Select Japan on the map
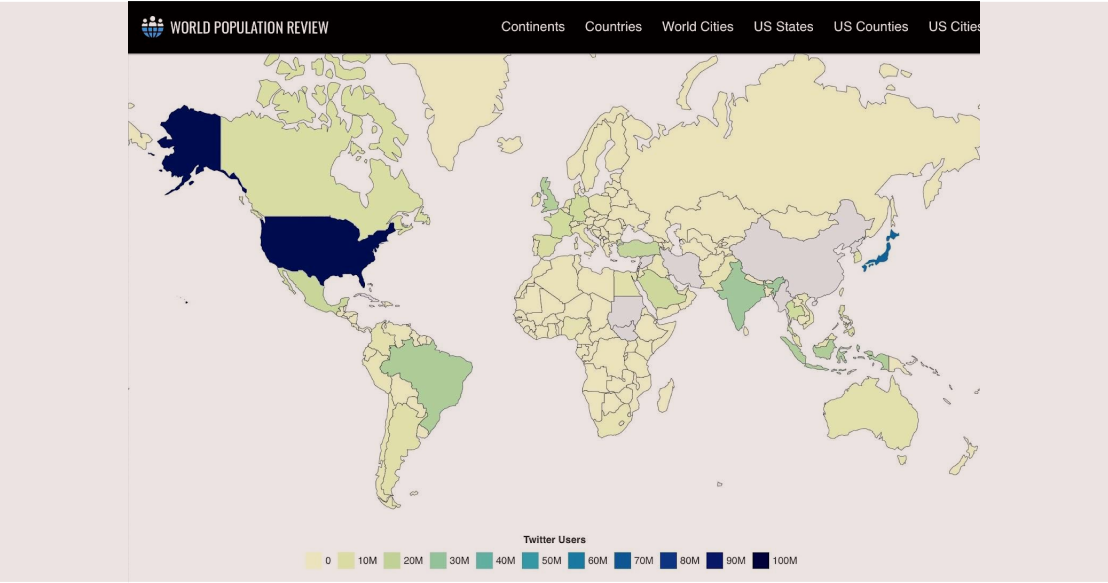The height and width of the screenshot is (583, 1108). [880, 254]
